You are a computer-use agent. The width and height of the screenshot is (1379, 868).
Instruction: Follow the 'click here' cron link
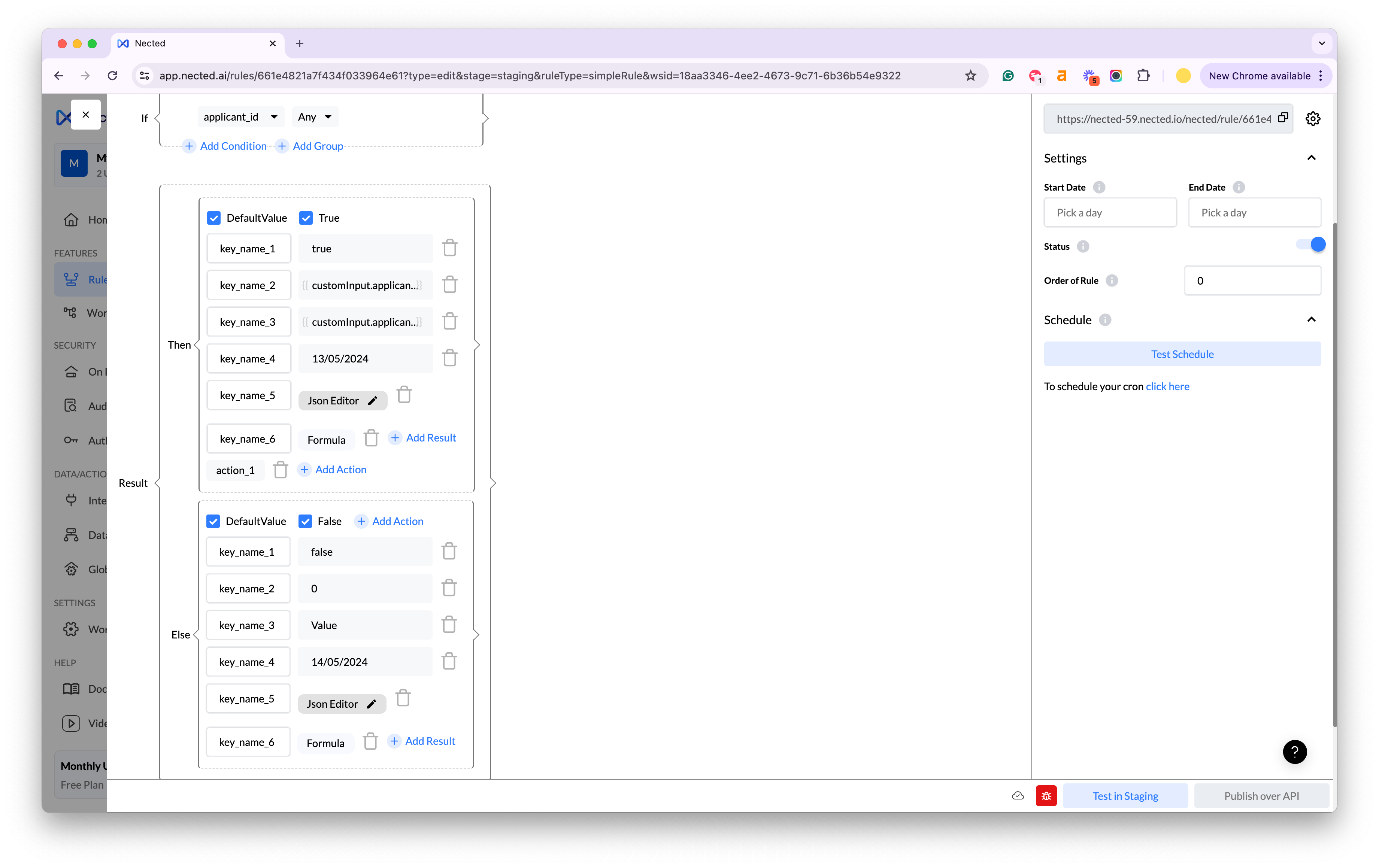[x=1167, y=386]
